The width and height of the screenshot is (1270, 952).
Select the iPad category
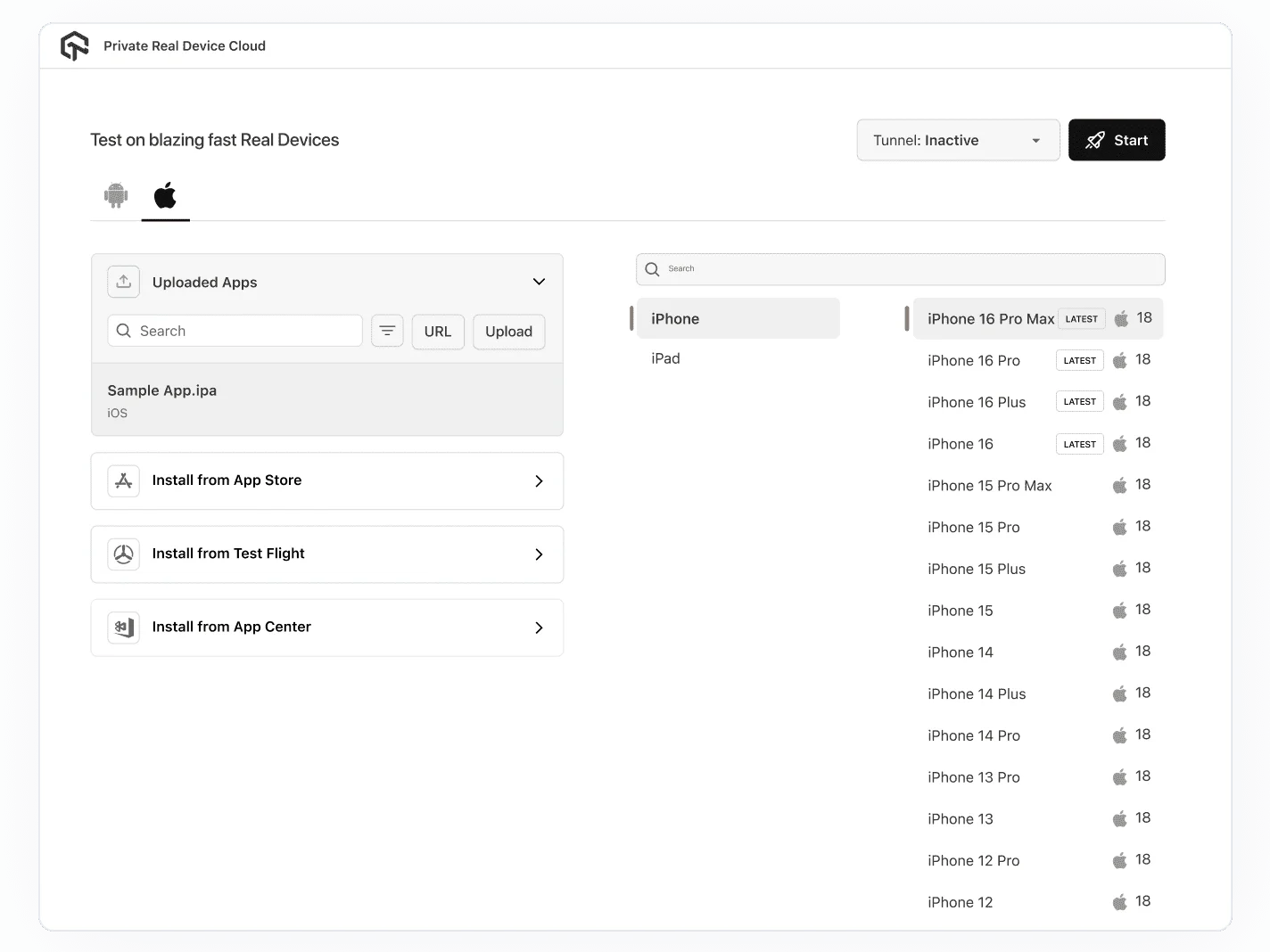[x=666, y=357]
